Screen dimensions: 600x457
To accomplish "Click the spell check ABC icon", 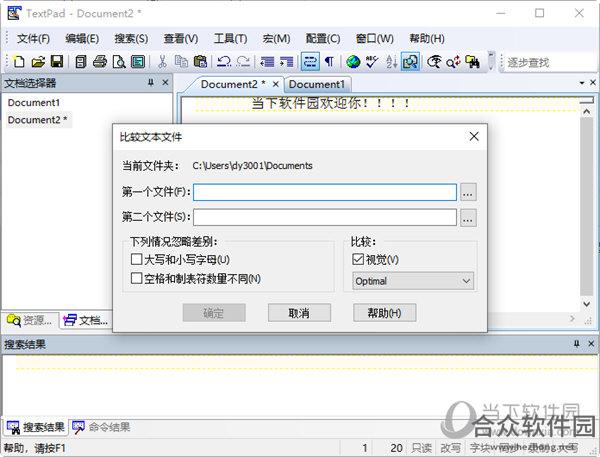I will [372, 62].
